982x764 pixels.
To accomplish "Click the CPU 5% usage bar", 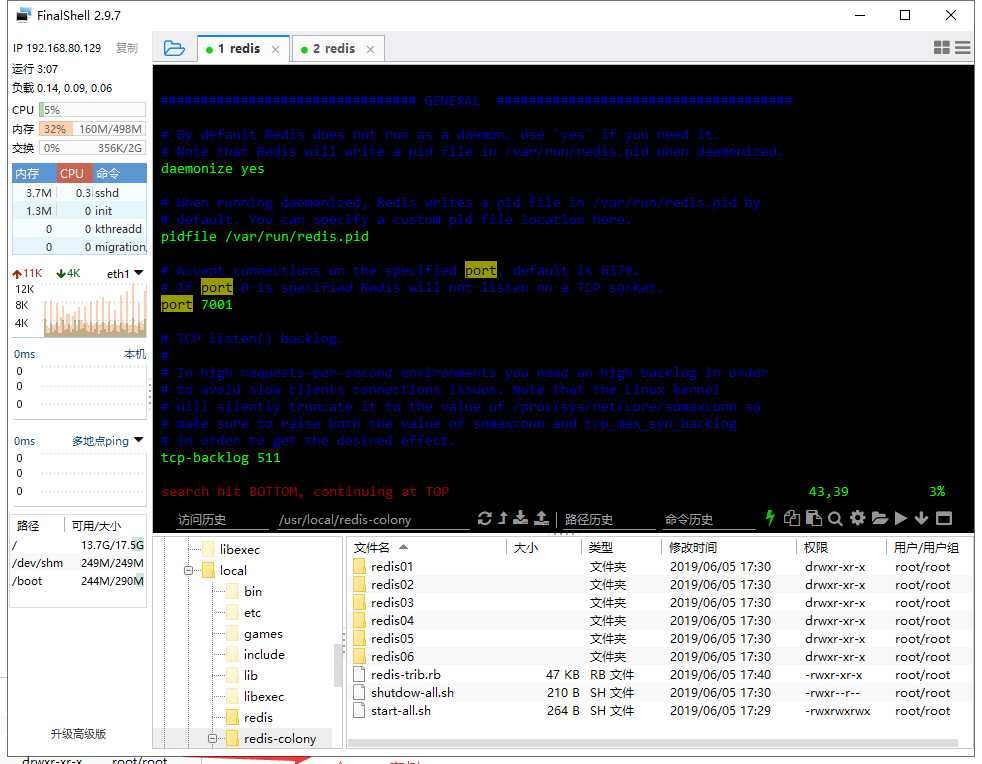I will point(92,110).
